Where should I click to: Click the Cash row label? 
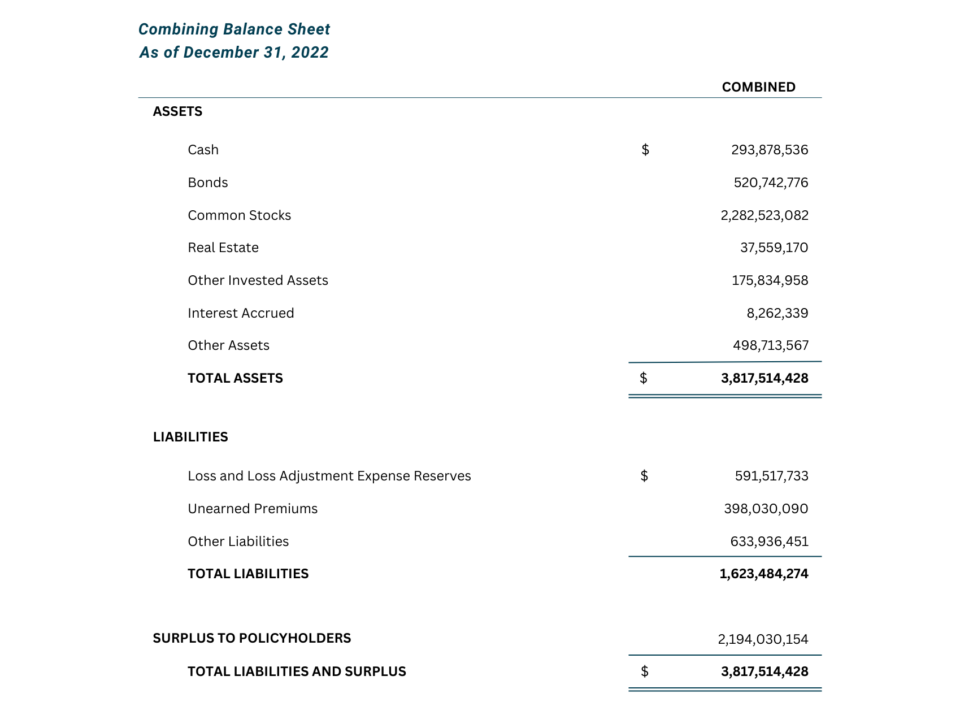tap(203, 150)
